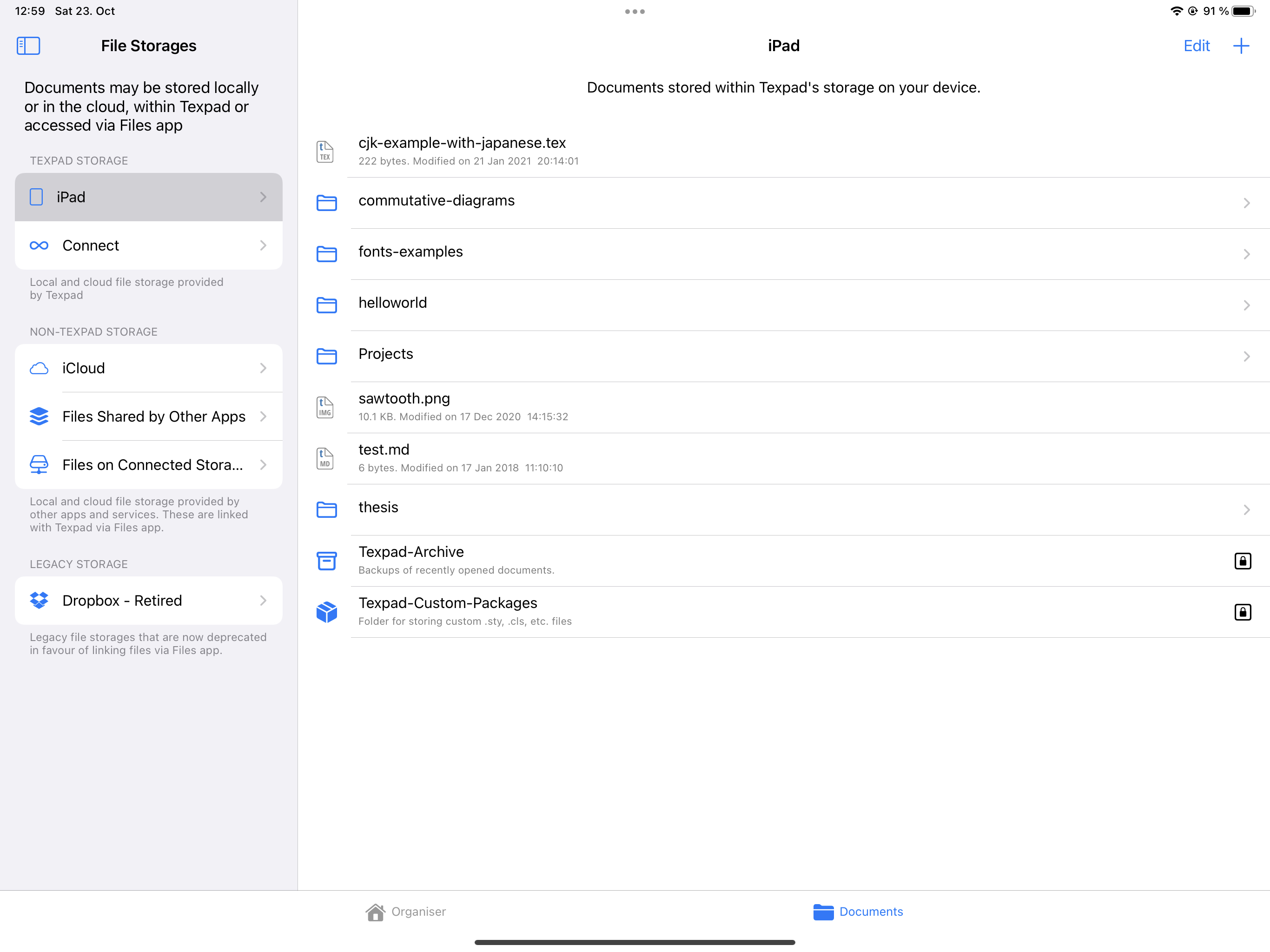Click the Documents folder tab icon
This screenshot has height=952, width=1270.
coord(823,912)
